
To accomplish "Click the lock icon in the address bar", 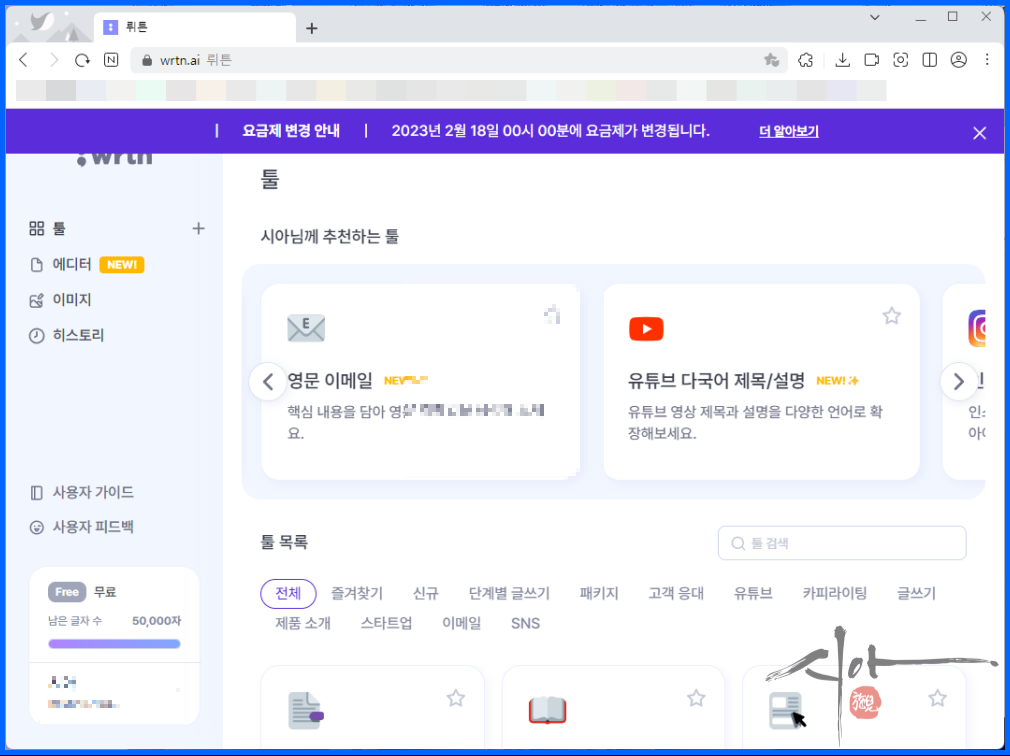I will (x=147, y=61).
